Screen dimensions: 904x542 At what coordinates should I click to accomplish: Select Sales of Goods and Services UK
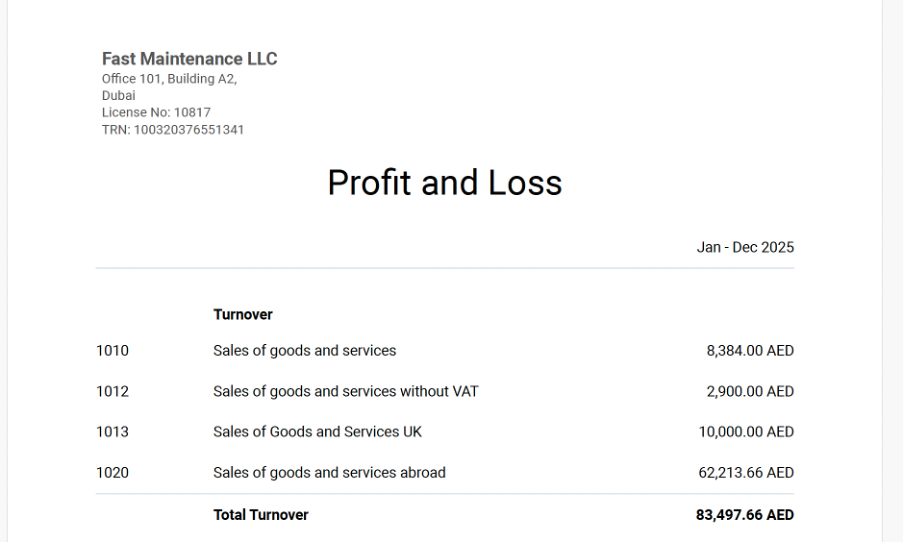pos(317,432)
